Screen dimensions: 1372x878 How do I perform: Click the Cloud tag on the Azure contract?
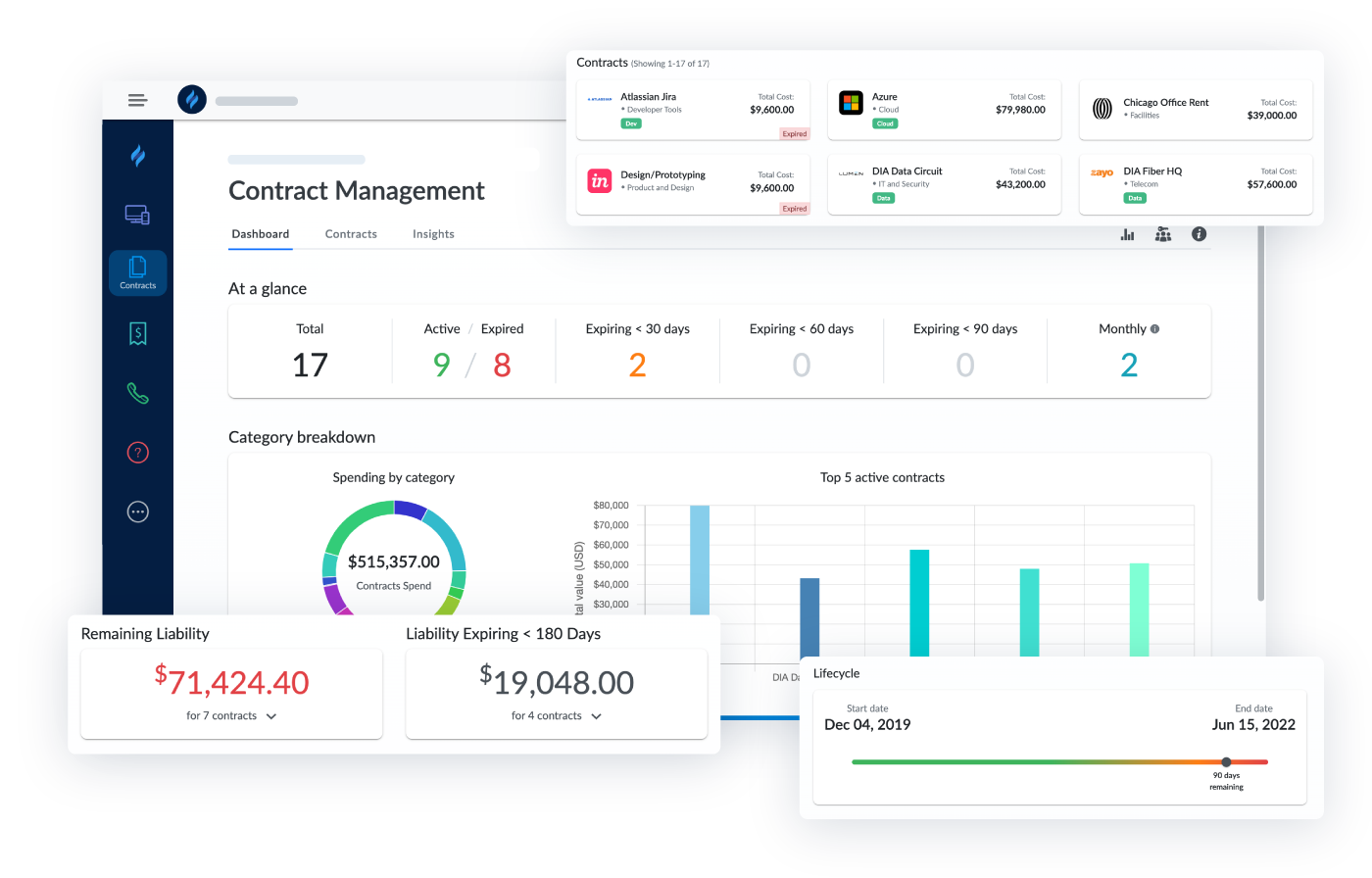coord(884,123)
